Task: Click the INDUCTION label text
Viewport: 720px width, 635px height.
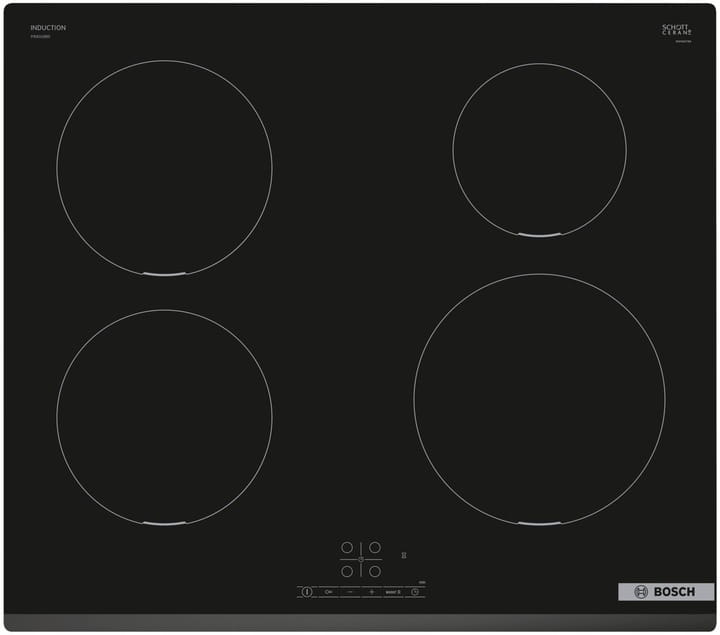Action: [48, 28]
